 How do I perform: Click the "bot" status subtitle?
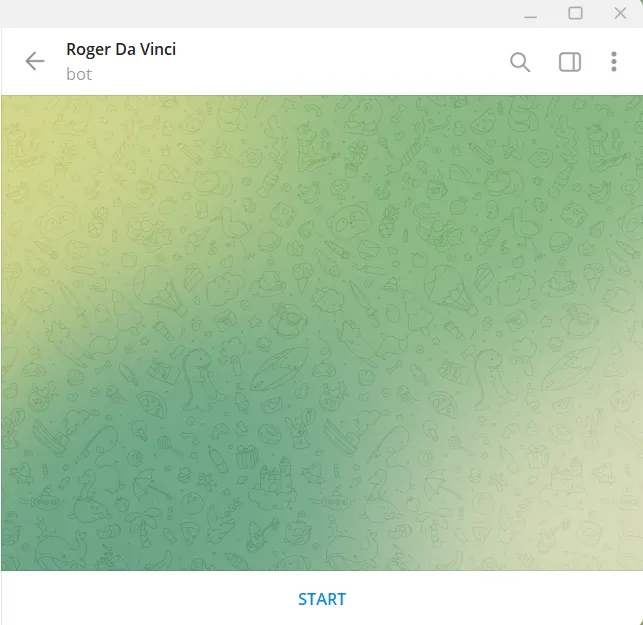[x=79, y=74]
